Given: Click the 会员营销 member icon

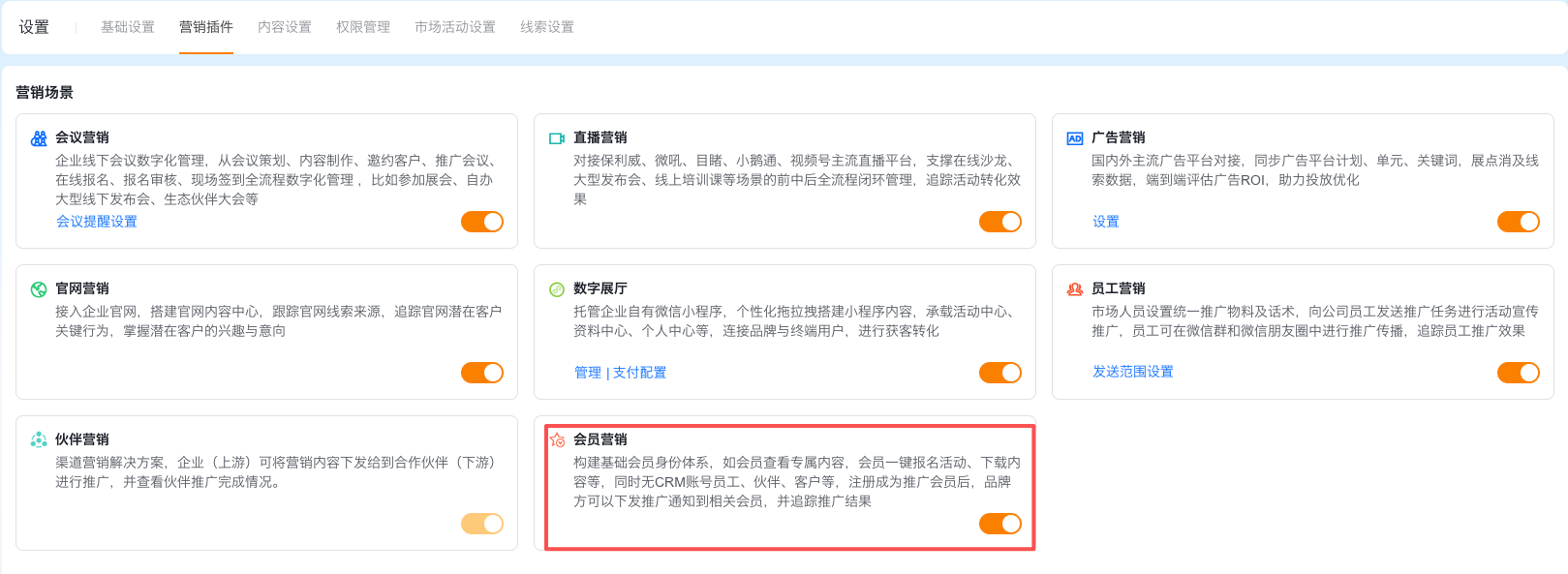Looking at the screenshot, I should coord(557,440).
